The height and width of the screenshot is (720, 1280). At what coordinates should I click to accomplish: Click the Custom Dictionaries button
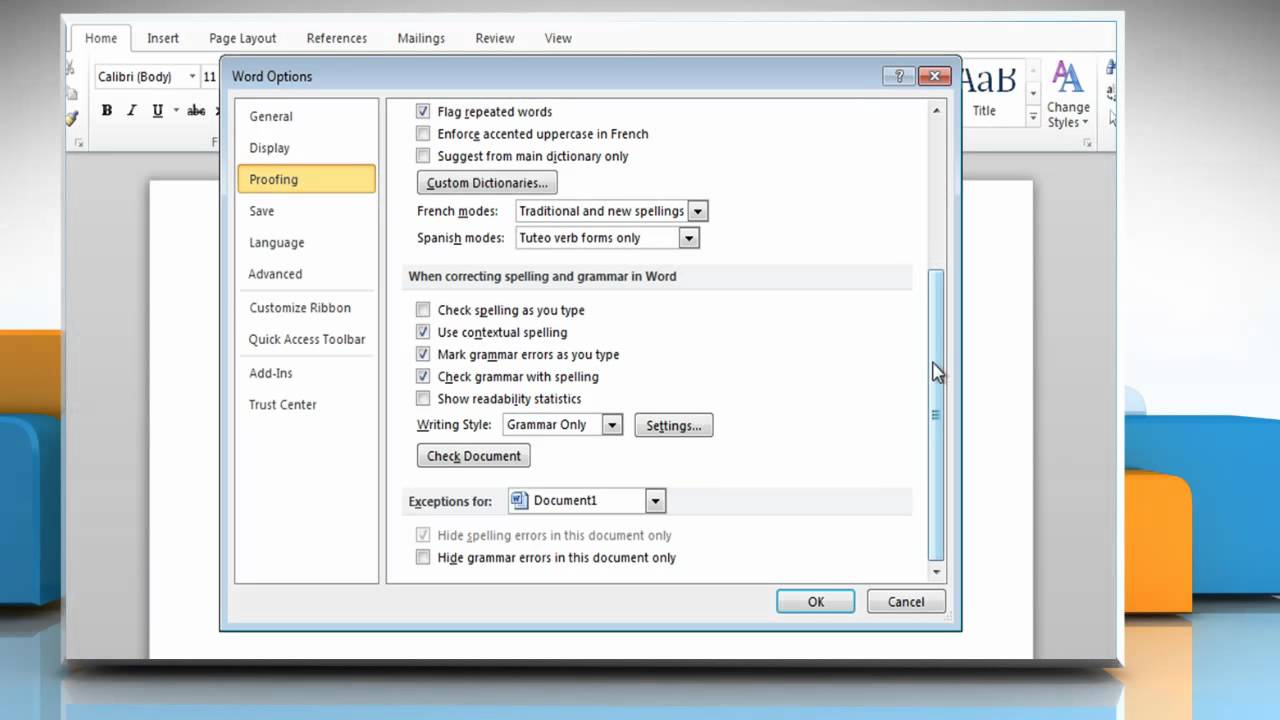pyautogui.click(x=487, y=183)
